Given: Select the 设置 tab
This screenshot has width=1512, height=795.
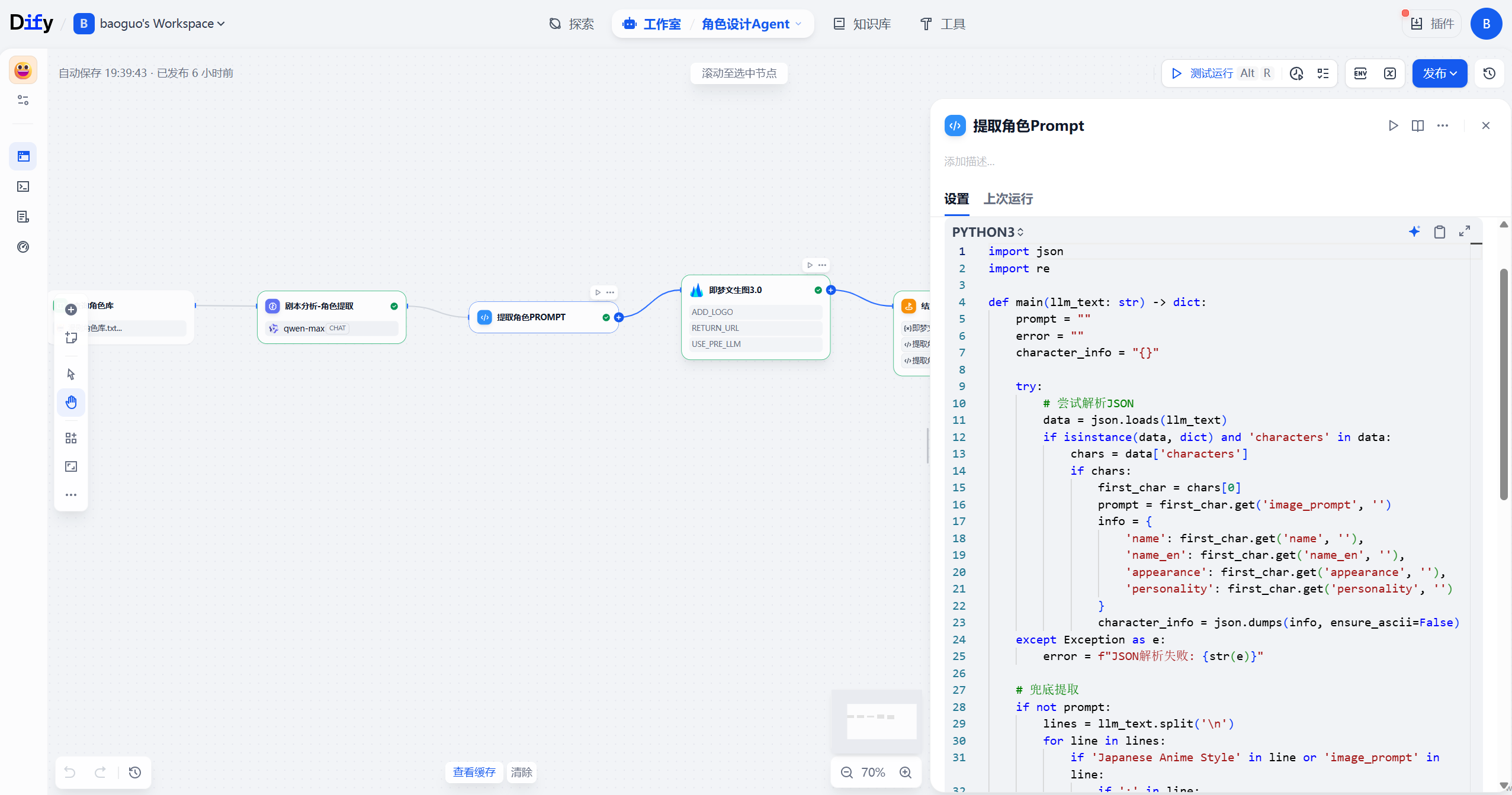Looking at the screenshot, I should point(956,199).
